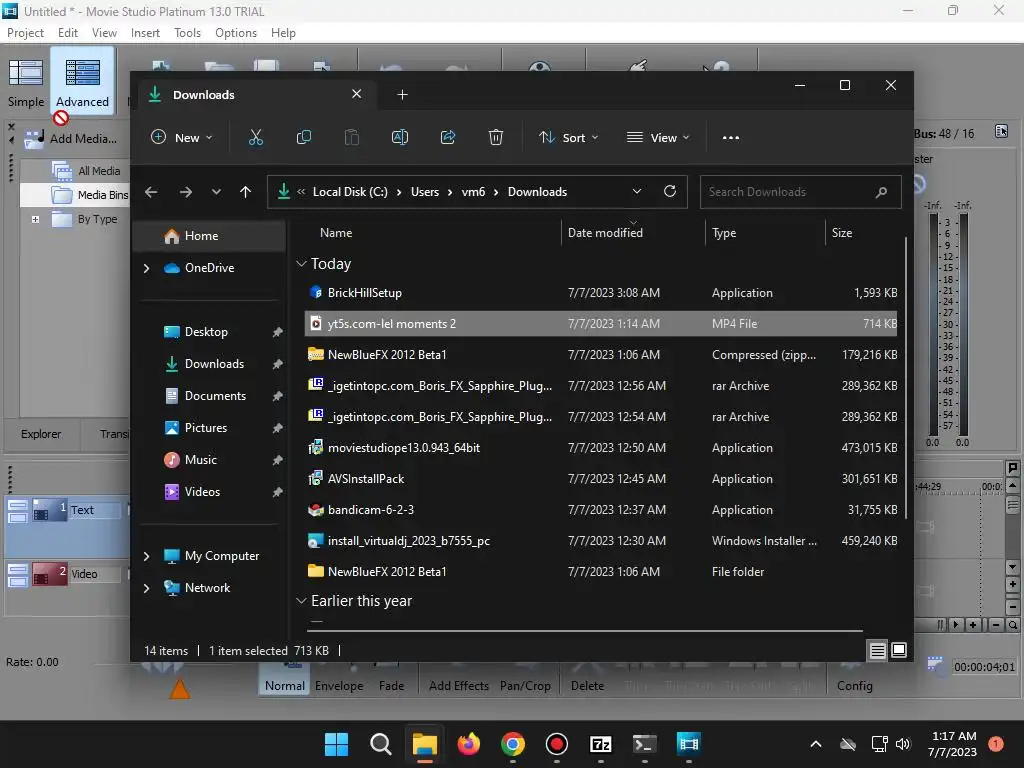
Task: Select Advanced mode in Movie Studio
Action: click(82, 83)
